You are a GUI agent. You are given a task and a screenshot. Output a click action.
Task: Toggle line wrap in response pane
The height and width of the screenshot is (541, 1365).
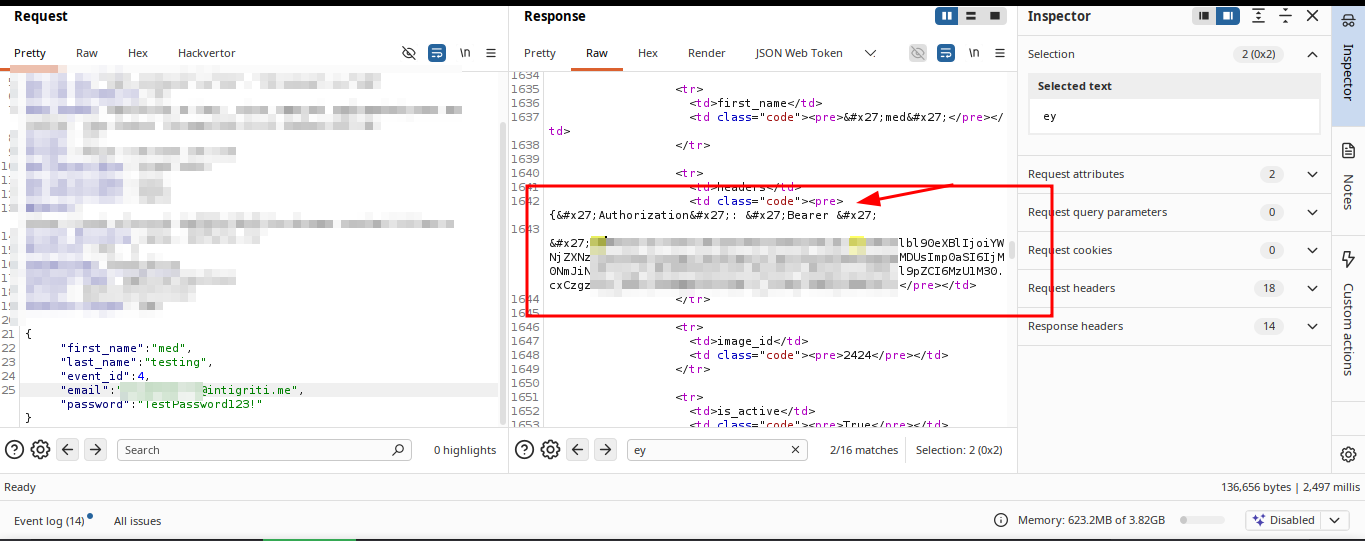coord(945,53)
